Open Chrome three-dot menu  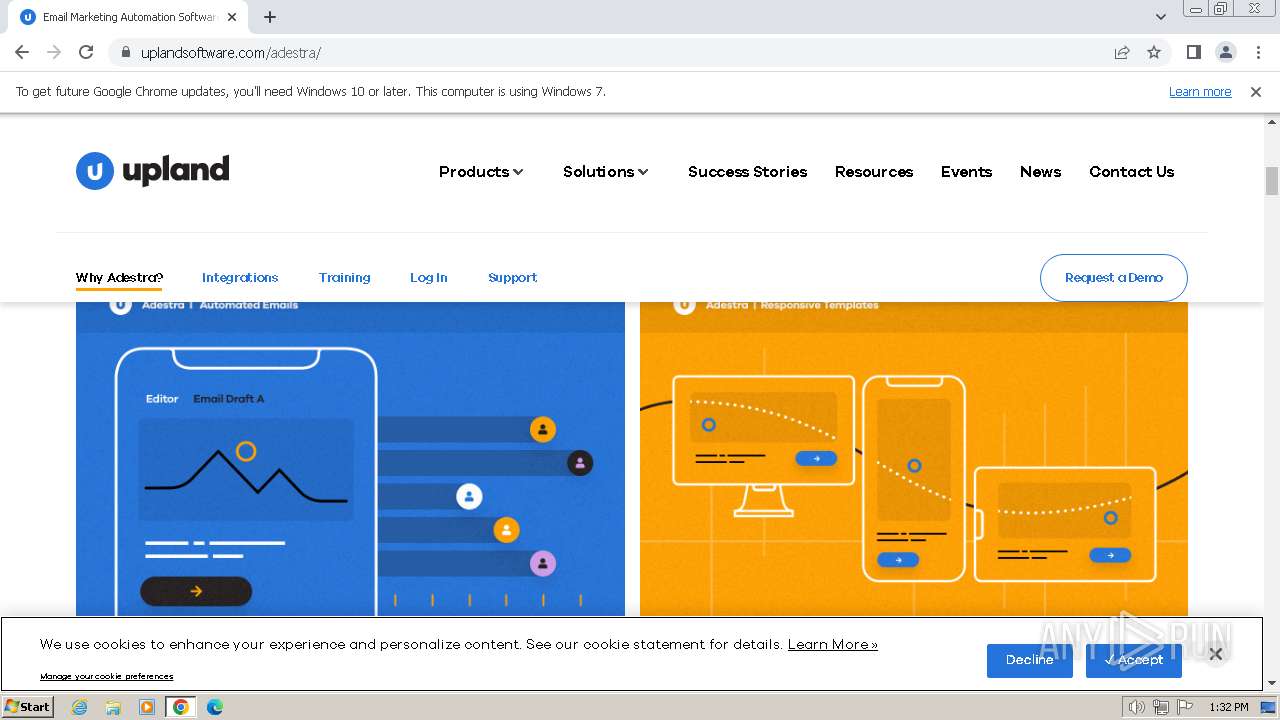[x=1258, y=52]
